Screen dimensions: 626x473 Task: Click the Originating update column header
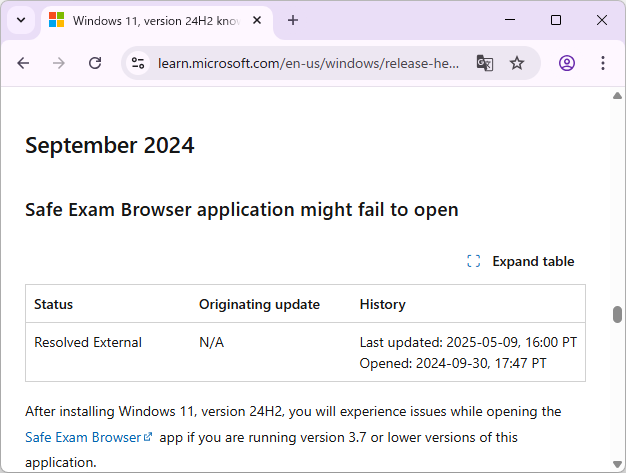click(x=259, y=304)
